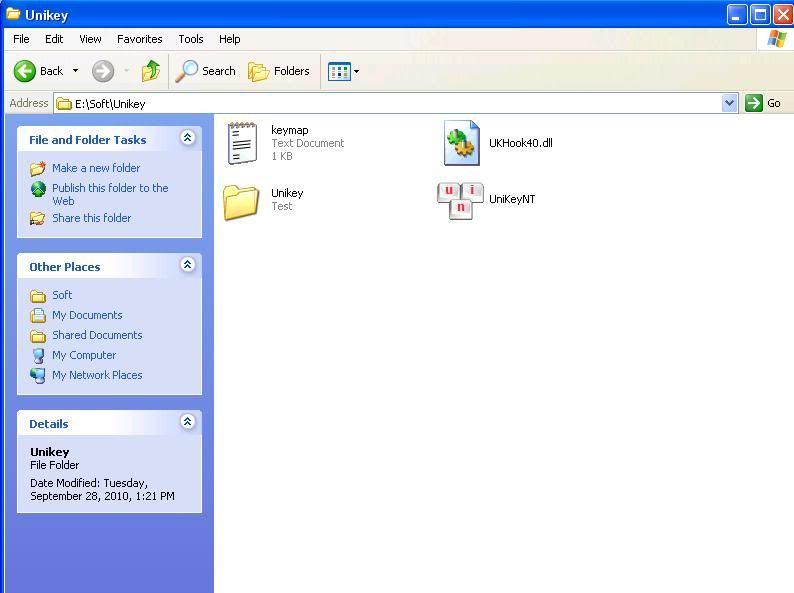Click the Search magnifier toolbar button
794x593 pixels.
pyautogui.click(x=206, y=71)
